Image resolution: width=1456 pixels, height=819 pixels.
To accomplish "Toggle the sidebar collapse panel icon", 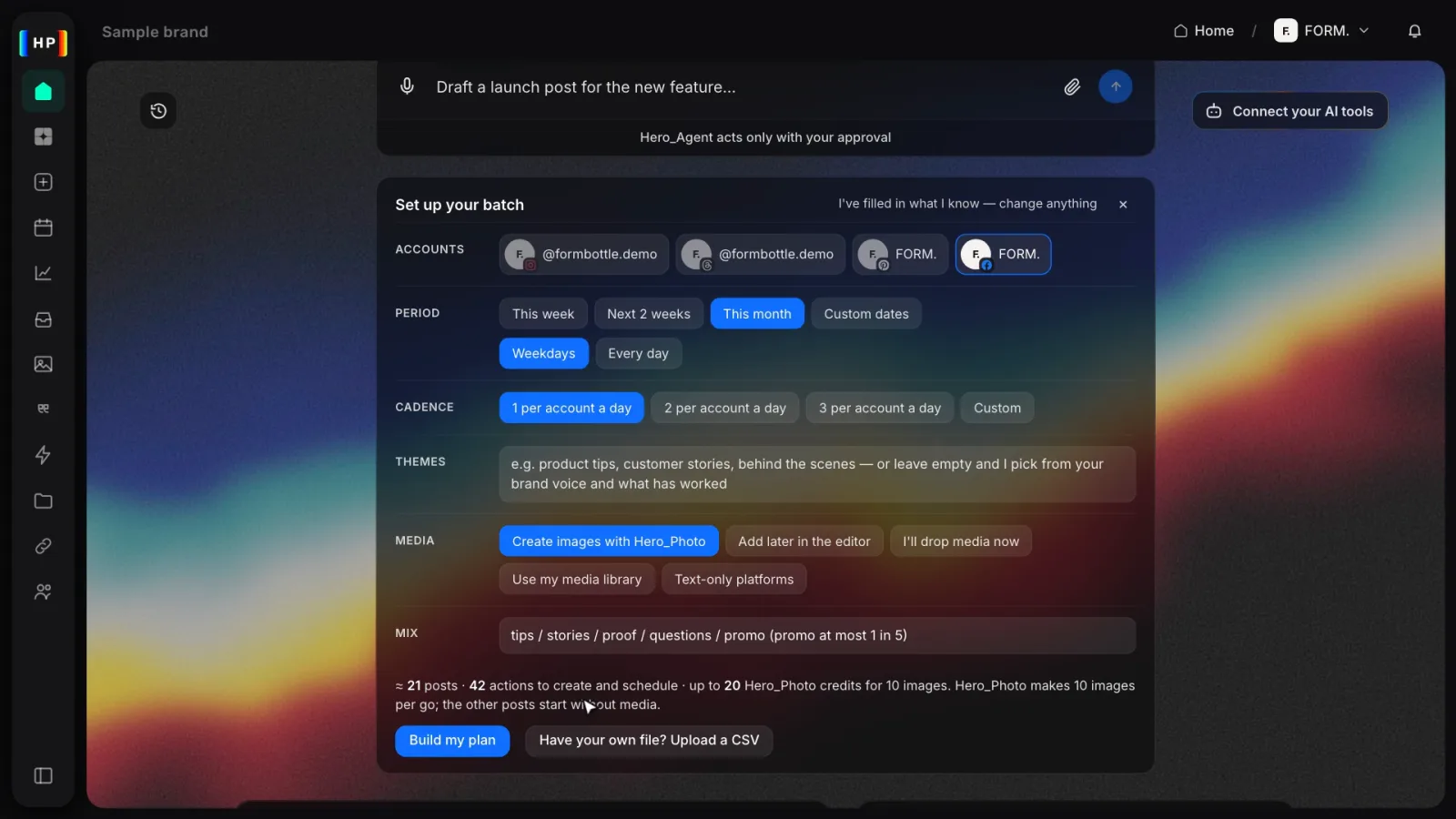I will pos(43,775).
